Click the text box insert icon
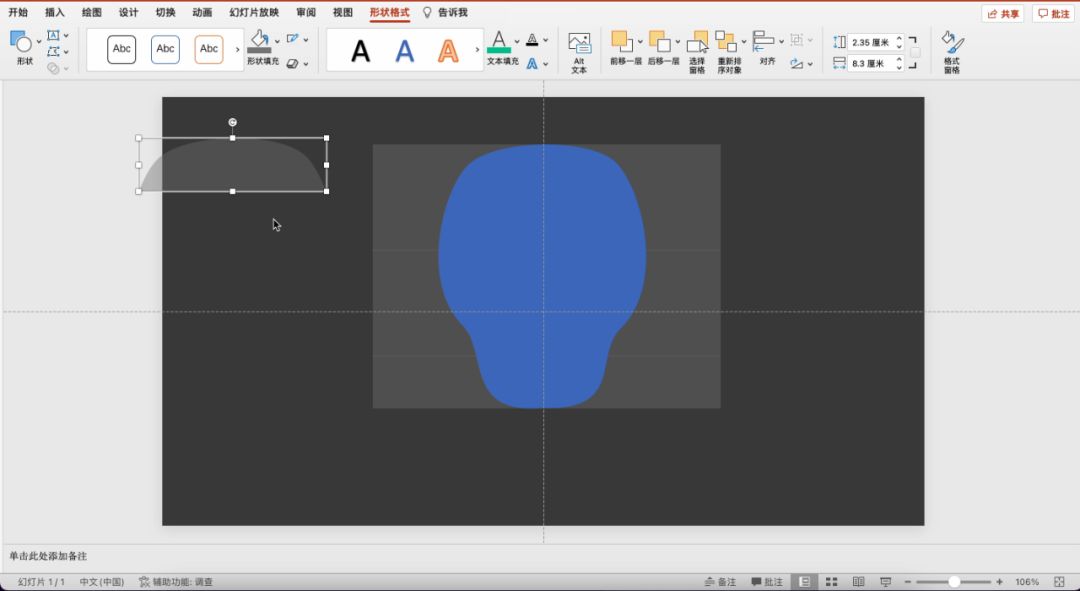 [53, 35]
